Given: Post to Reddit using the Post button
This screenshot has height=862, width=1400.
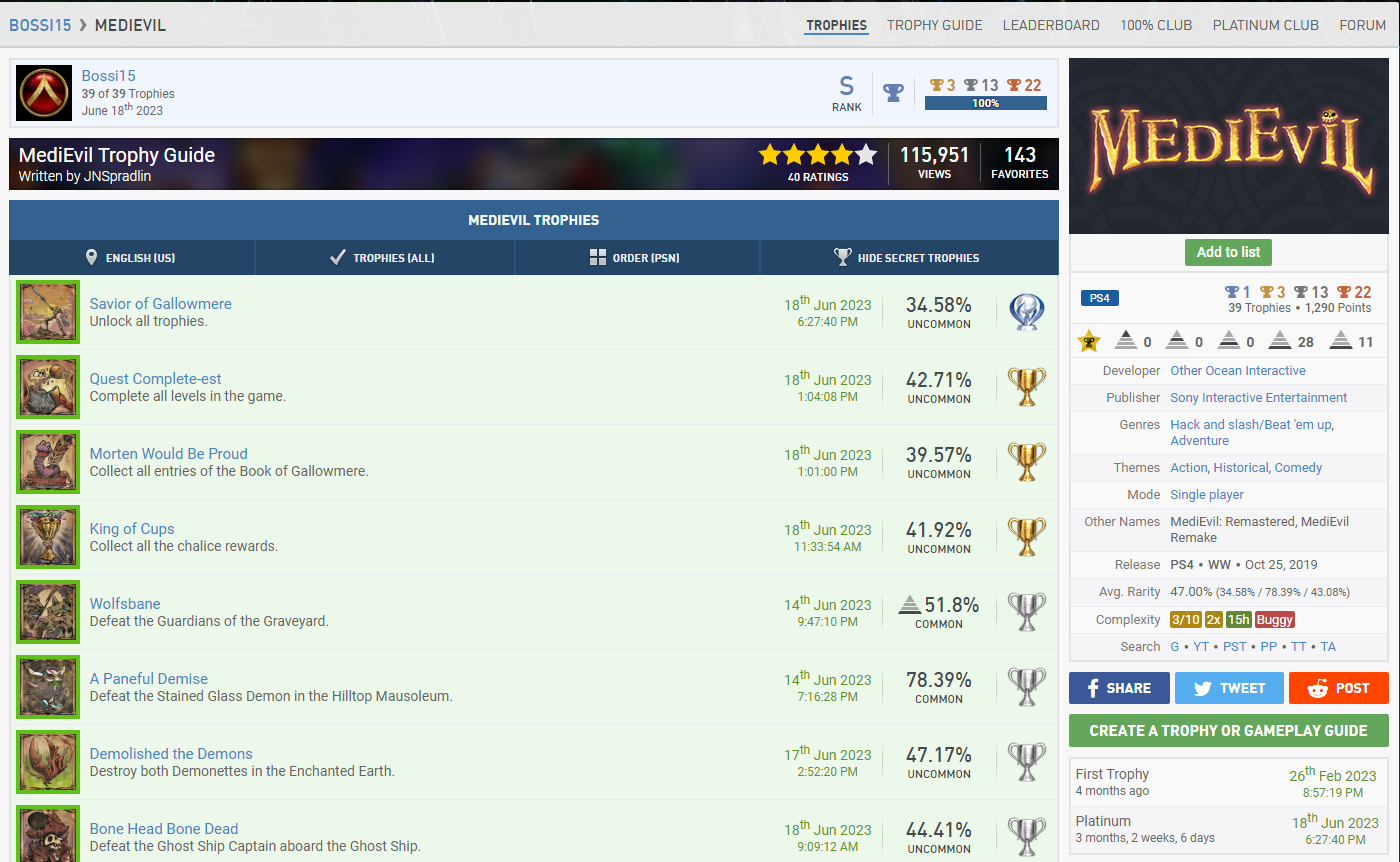Looking at the screenshot, I should pyautogui.click(x=1338, y=688).
